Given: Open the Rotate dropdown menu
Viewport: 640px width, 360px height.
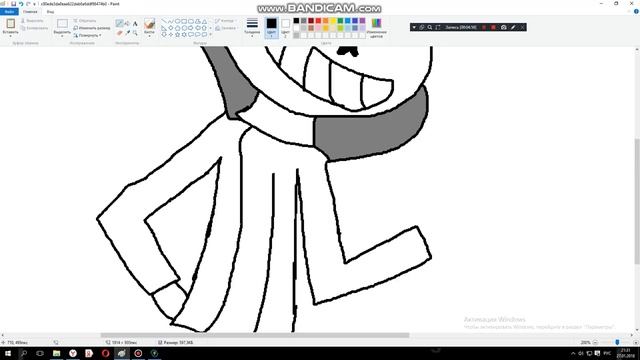Looking at the screenshot, I should [x=87, y=36].
